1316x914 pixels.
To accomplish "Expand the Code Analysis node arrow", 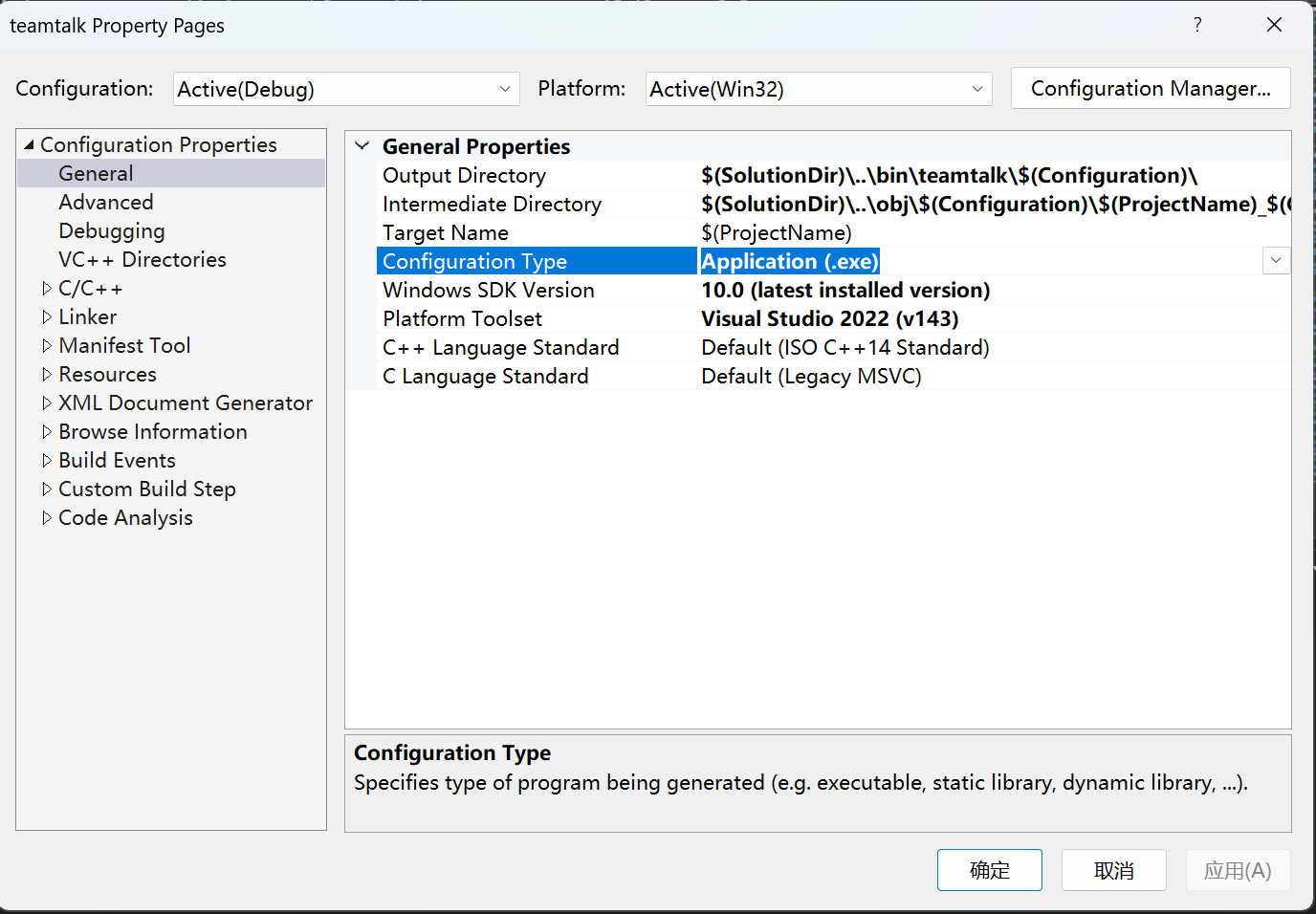I will (47, 517).
